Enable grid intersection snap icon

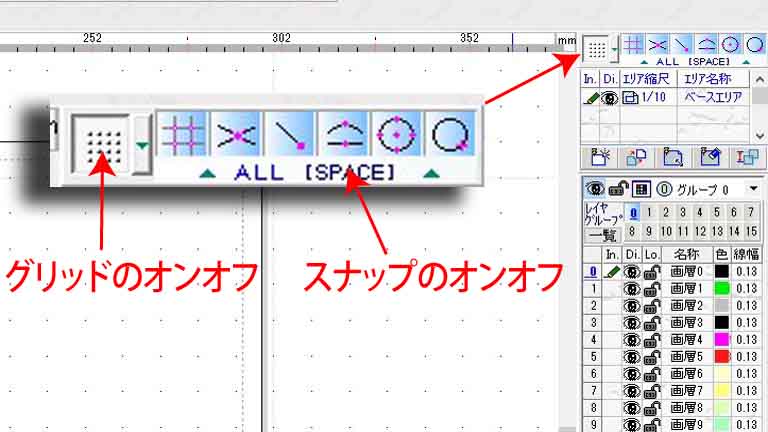point(183,134)
